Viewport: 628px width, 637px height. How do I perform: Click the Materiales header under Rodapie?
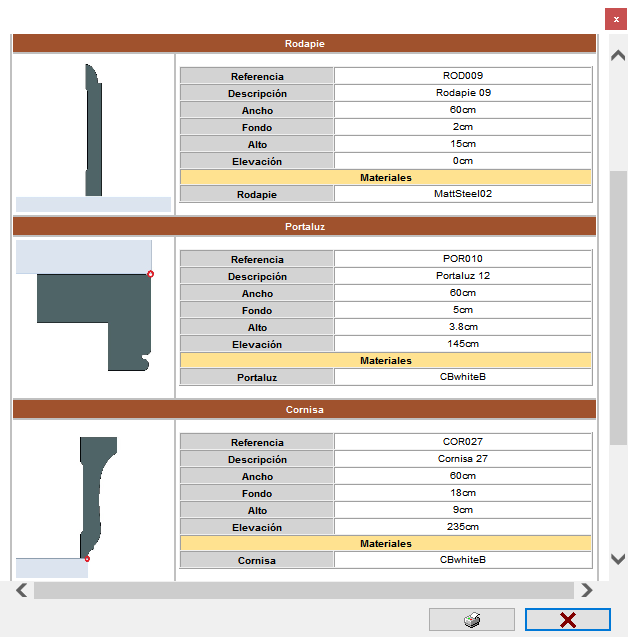point(385,178)
